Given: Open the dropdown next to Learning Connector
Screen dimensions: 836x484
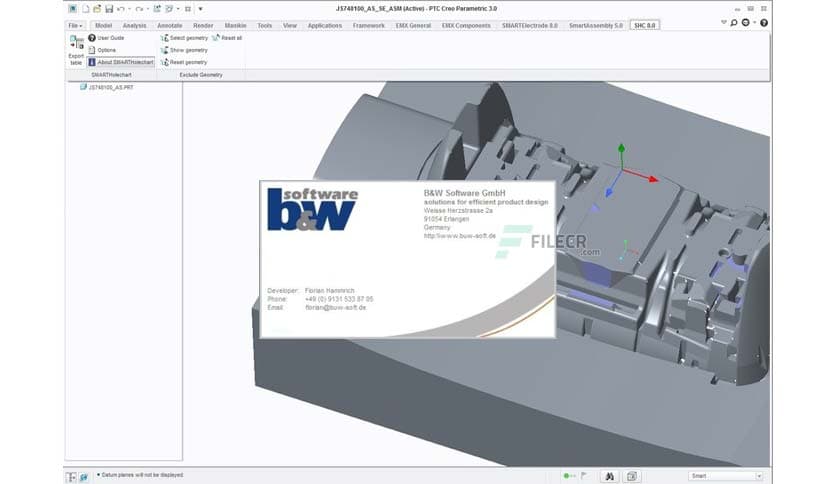Looking at the screenshot, I should pos(754,22).
